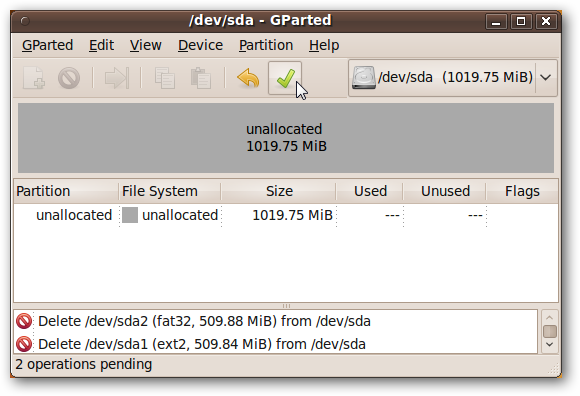Select pending Delete /dev/sda2 operation

pos(276,321)
